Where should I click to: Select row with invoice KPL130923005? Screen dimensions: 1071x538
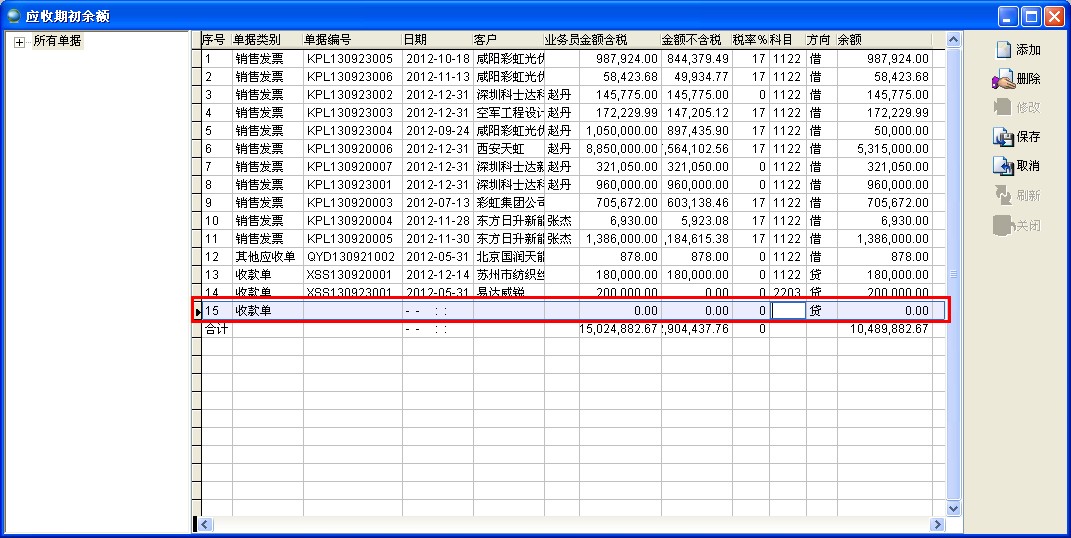(350, 59)
